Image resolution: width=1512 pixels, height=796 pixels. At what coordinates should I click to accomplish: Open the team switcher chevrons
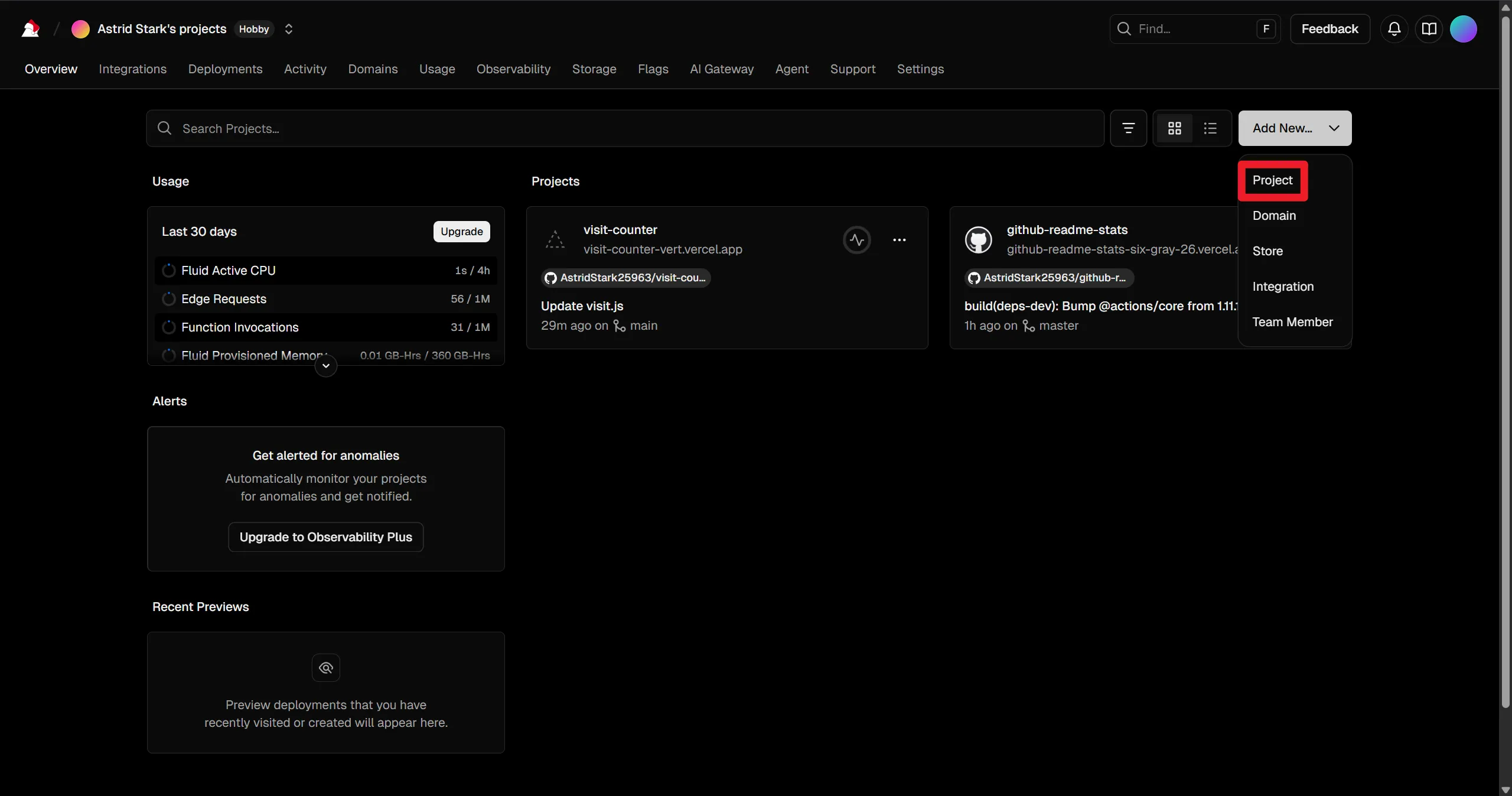point(288,29)
